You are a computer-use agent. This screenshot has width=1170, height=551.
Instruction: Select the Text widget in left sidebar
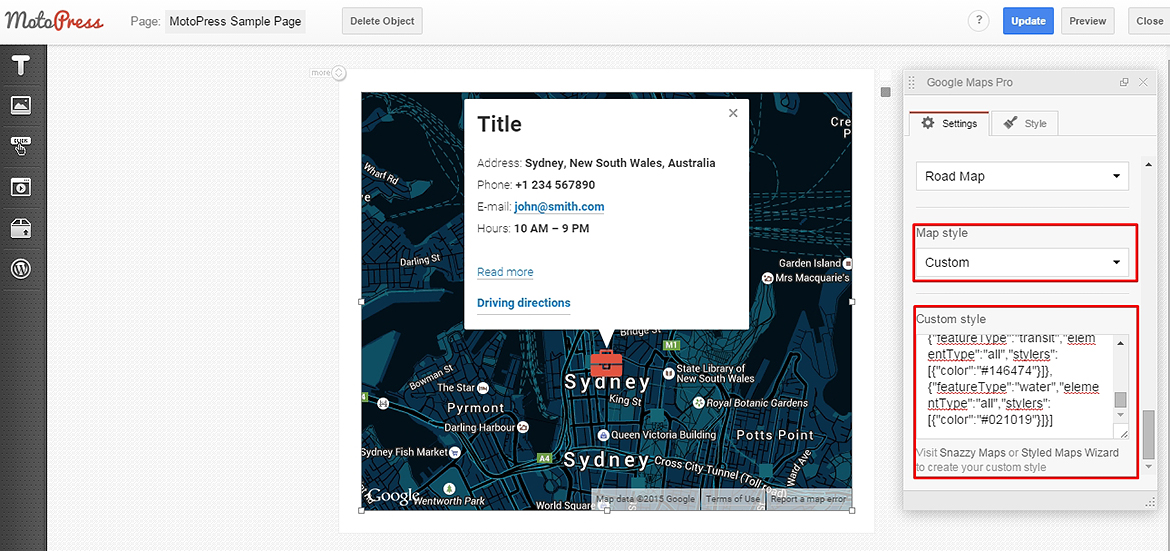pyautogui.click(x=21, y=66)
